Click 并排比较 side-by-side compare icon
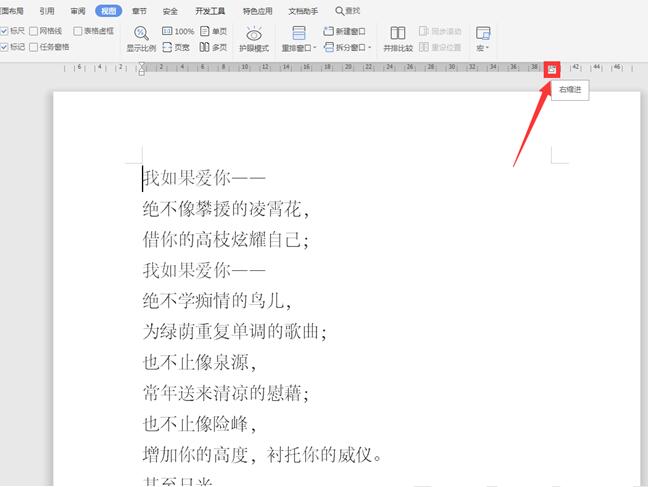The height and width of the screenshot is (487, 648). click(x=397, y=39)
